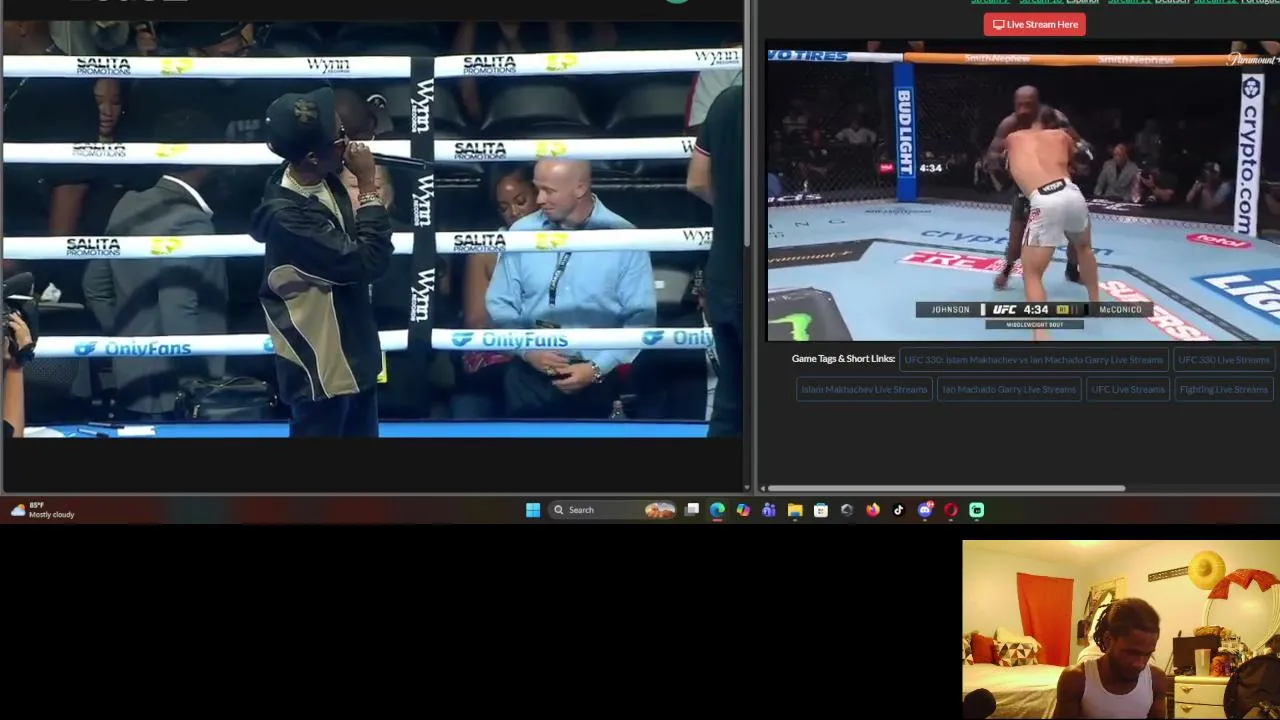
Task: Click the taskbar Search box
Action: click(x=612, y=510)
